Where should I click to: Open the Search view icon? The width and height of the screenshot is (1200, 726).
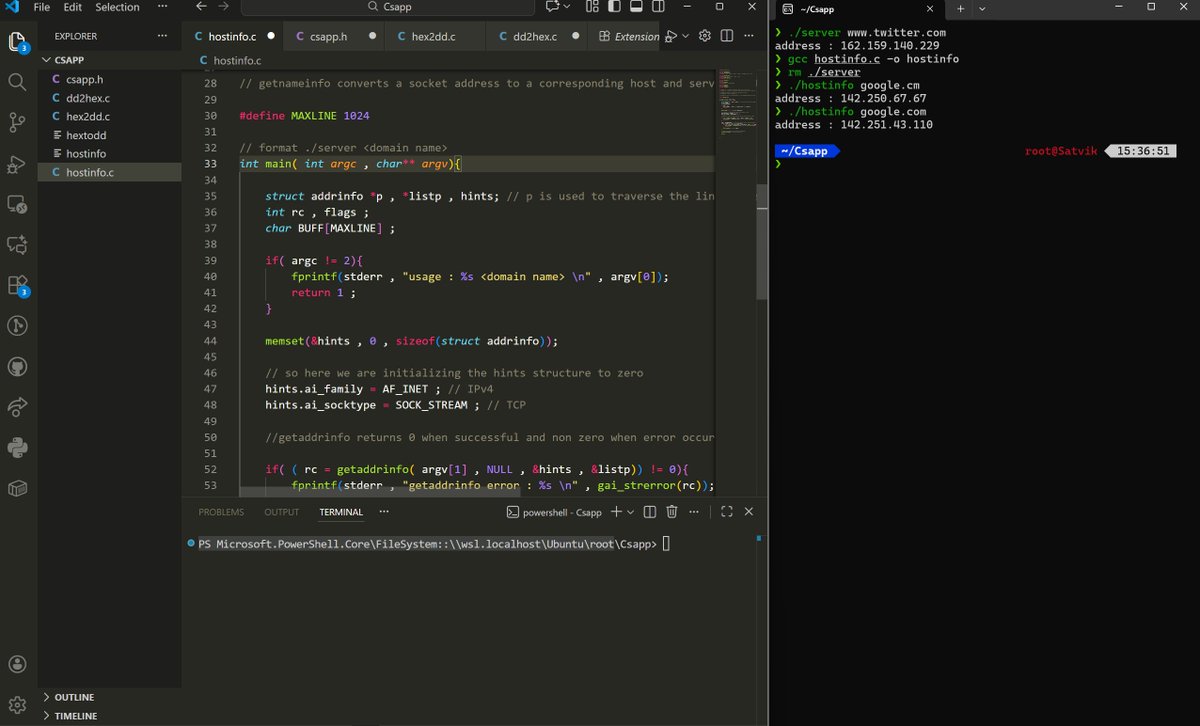tap(17, 82)
